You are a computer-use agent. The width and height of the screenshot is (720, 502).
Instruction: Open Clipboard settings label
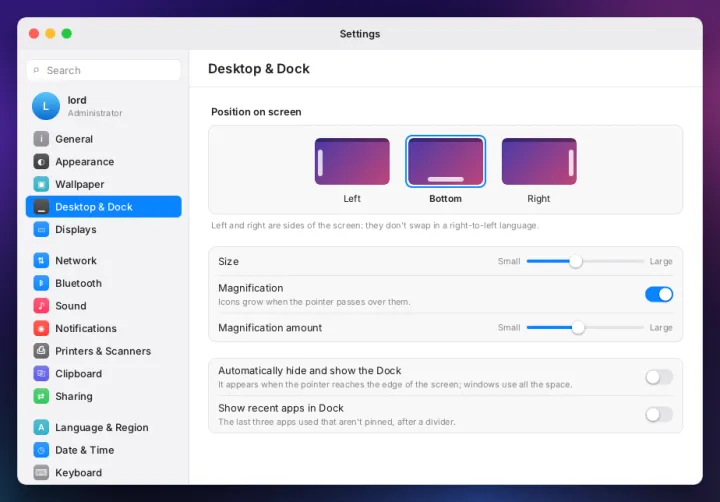[79, 374]
